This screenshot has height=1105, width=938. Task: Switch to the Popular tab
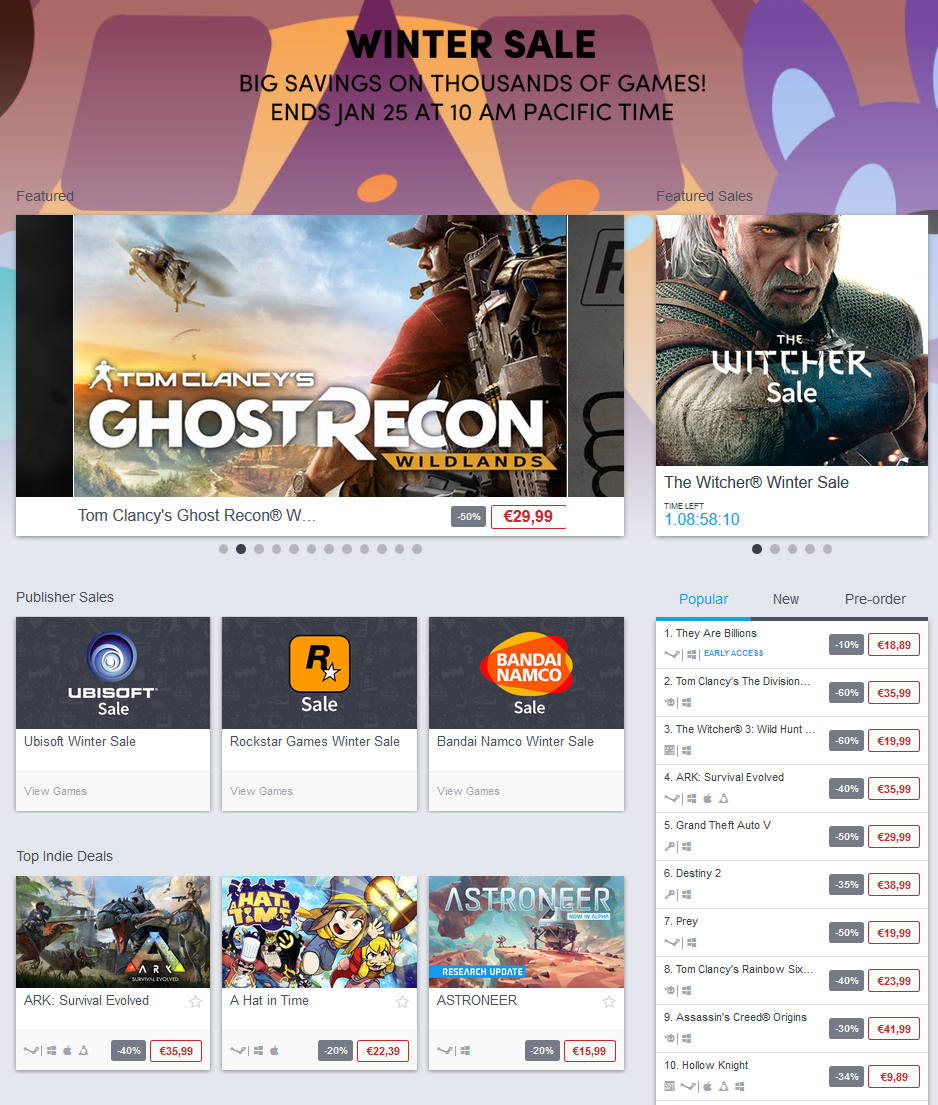click(703, 599)
